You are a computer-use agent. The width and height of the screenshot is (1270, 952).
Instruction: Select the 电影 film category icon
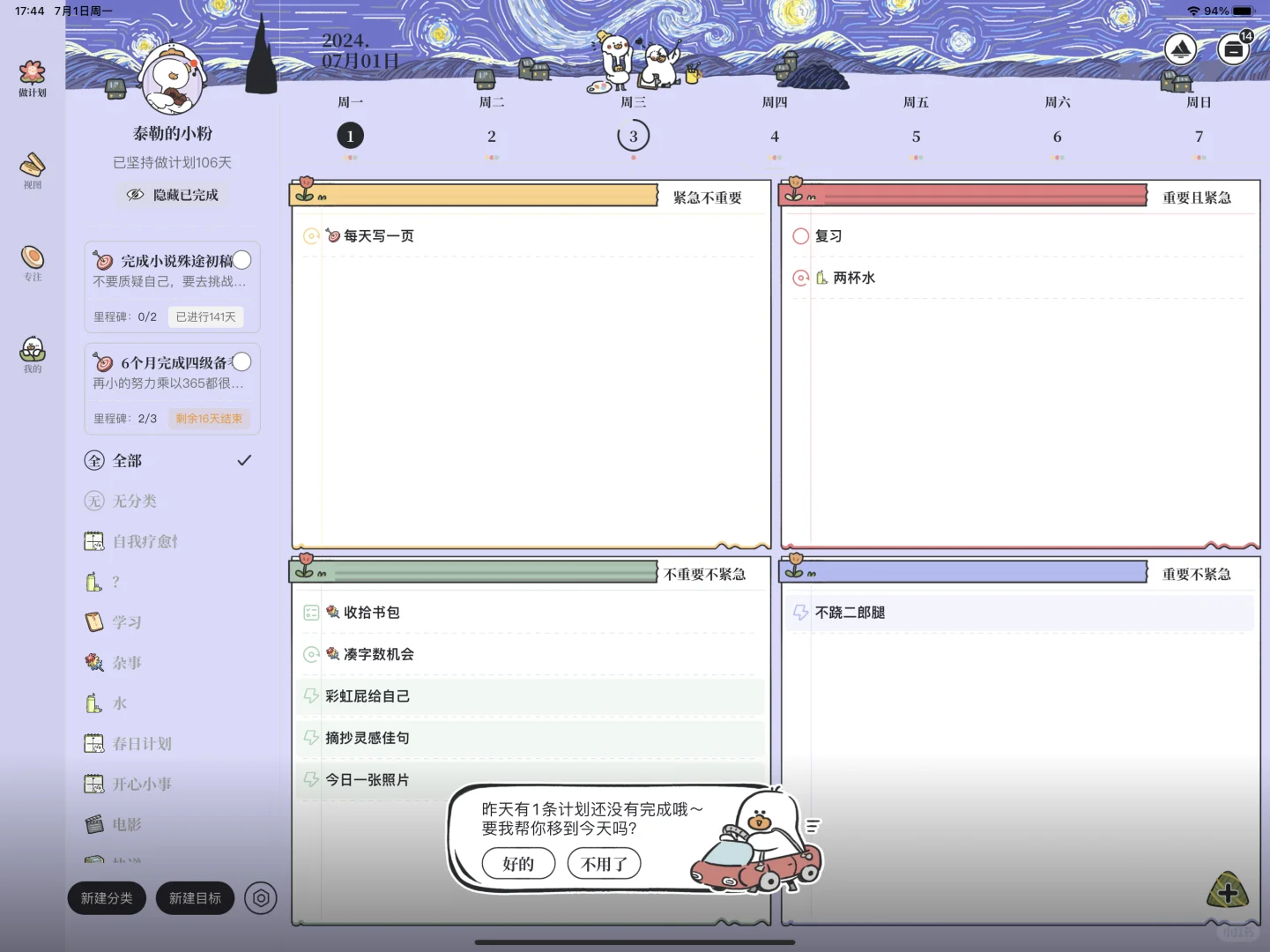(93, 823)
